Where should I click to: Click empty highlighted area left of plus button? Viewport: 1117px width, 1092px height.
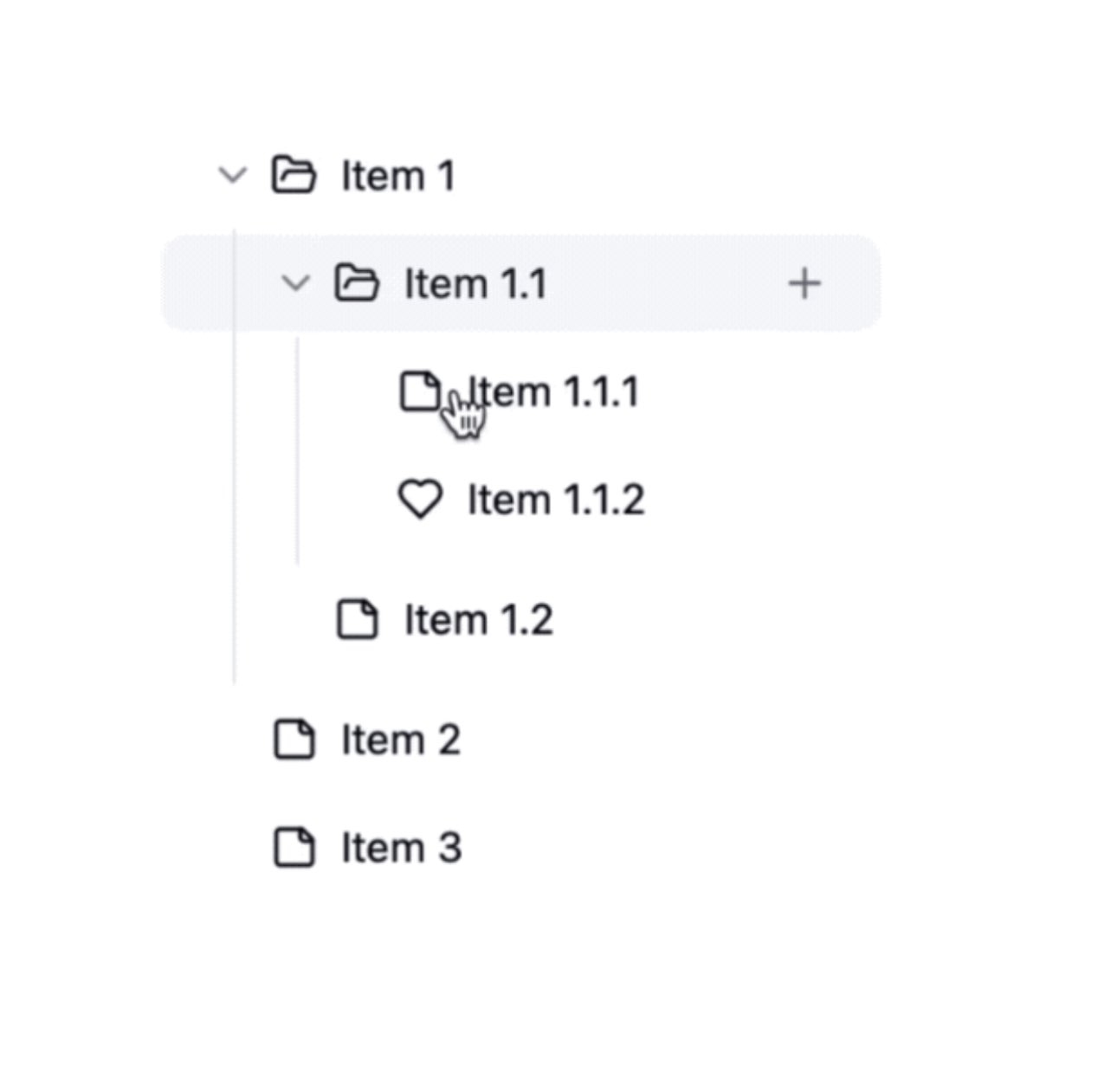point(667,283)
